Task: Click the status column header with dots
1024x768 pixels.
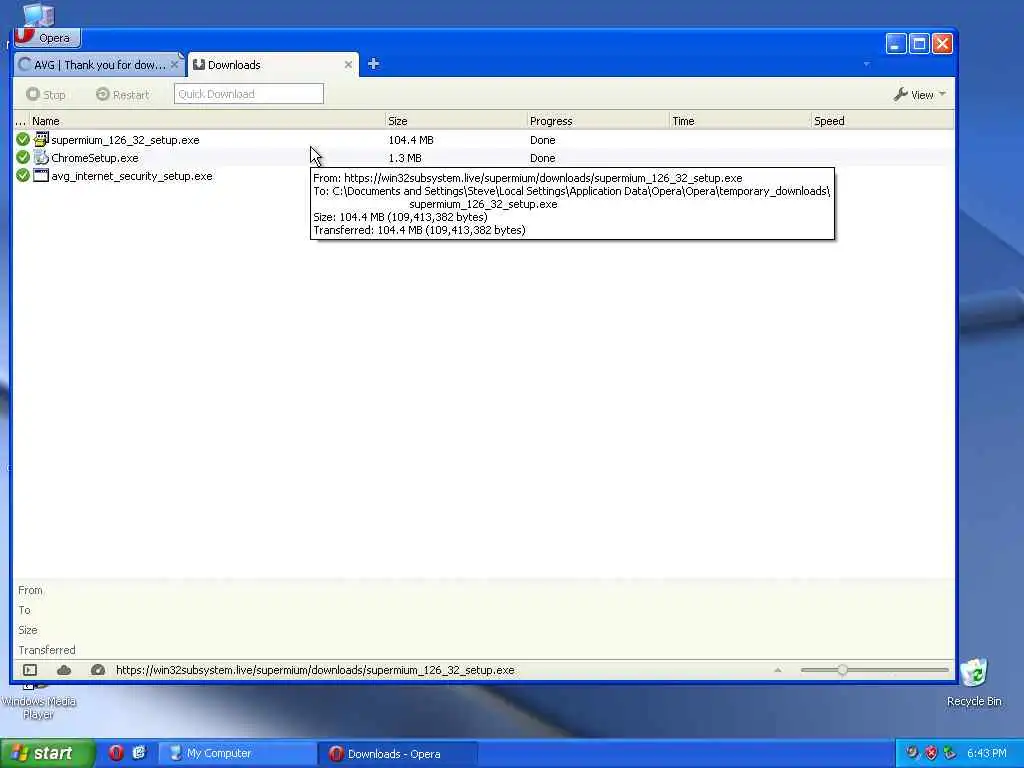Action: 21,121
